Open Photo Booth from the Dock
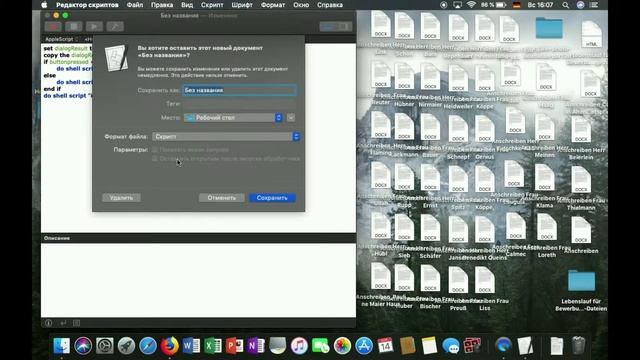Image resolution: width=640 pixels, height=360 pixels. coord(472,346)
